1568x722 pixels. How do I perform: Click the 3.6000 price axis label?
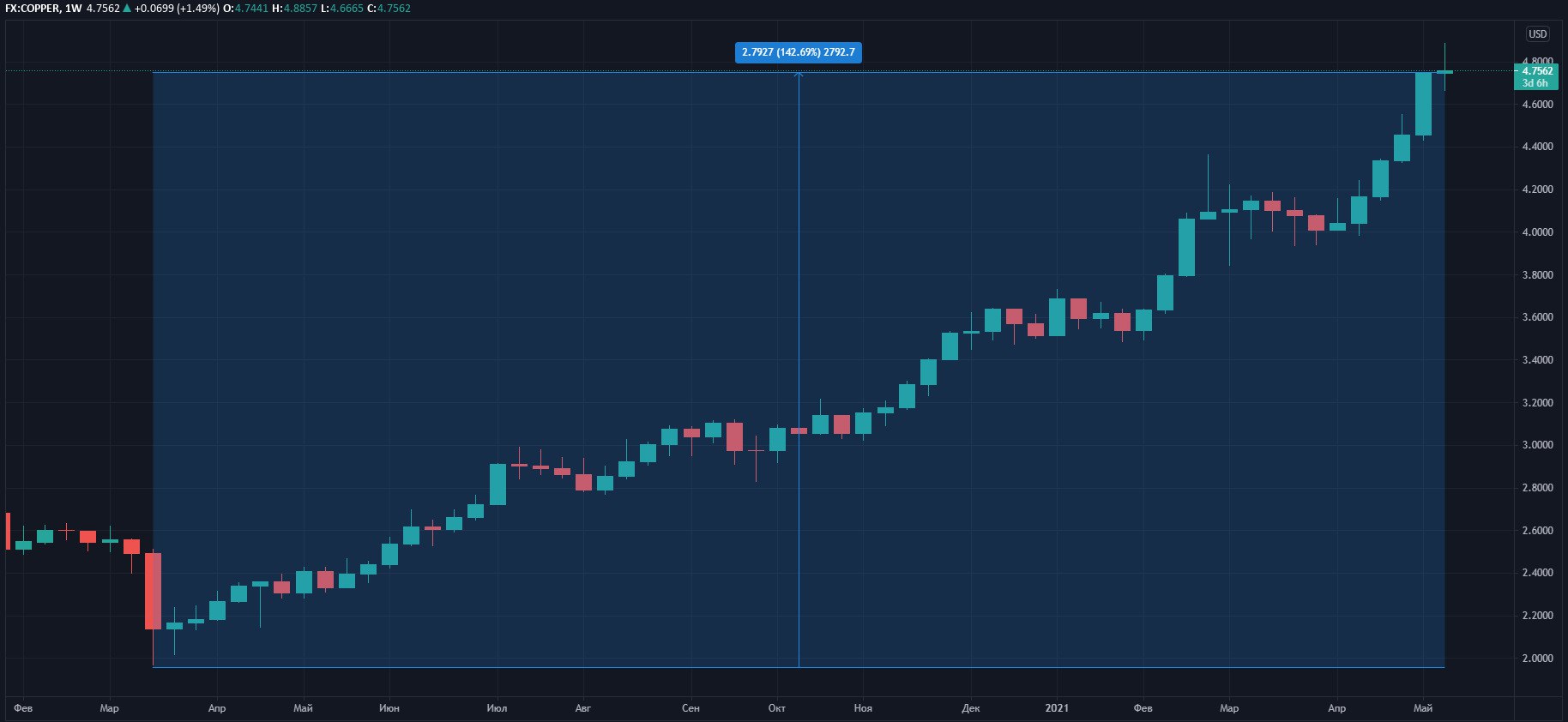[x=1536, y=317]
